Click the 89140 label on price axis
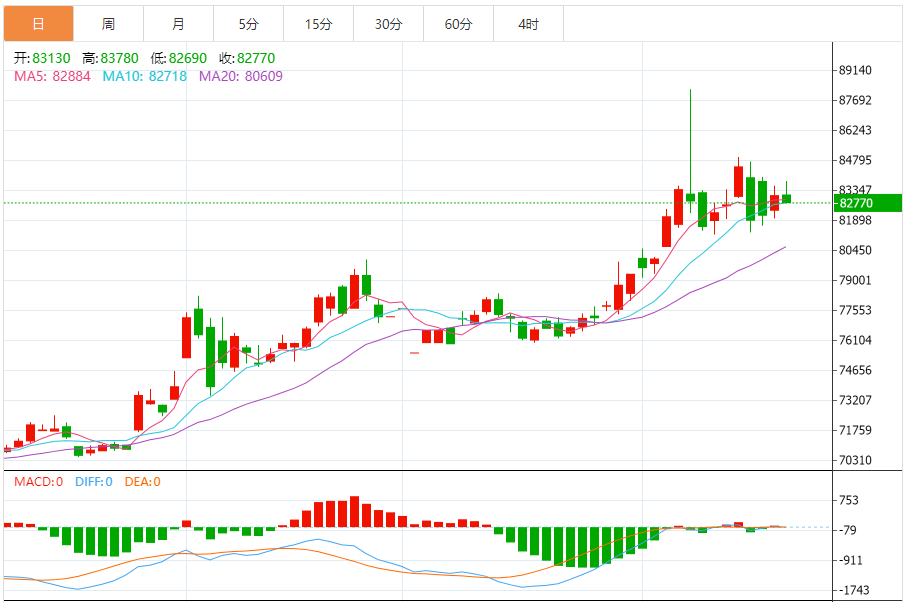The width and height of the screenshot is (907, 602). pos(855,71)
